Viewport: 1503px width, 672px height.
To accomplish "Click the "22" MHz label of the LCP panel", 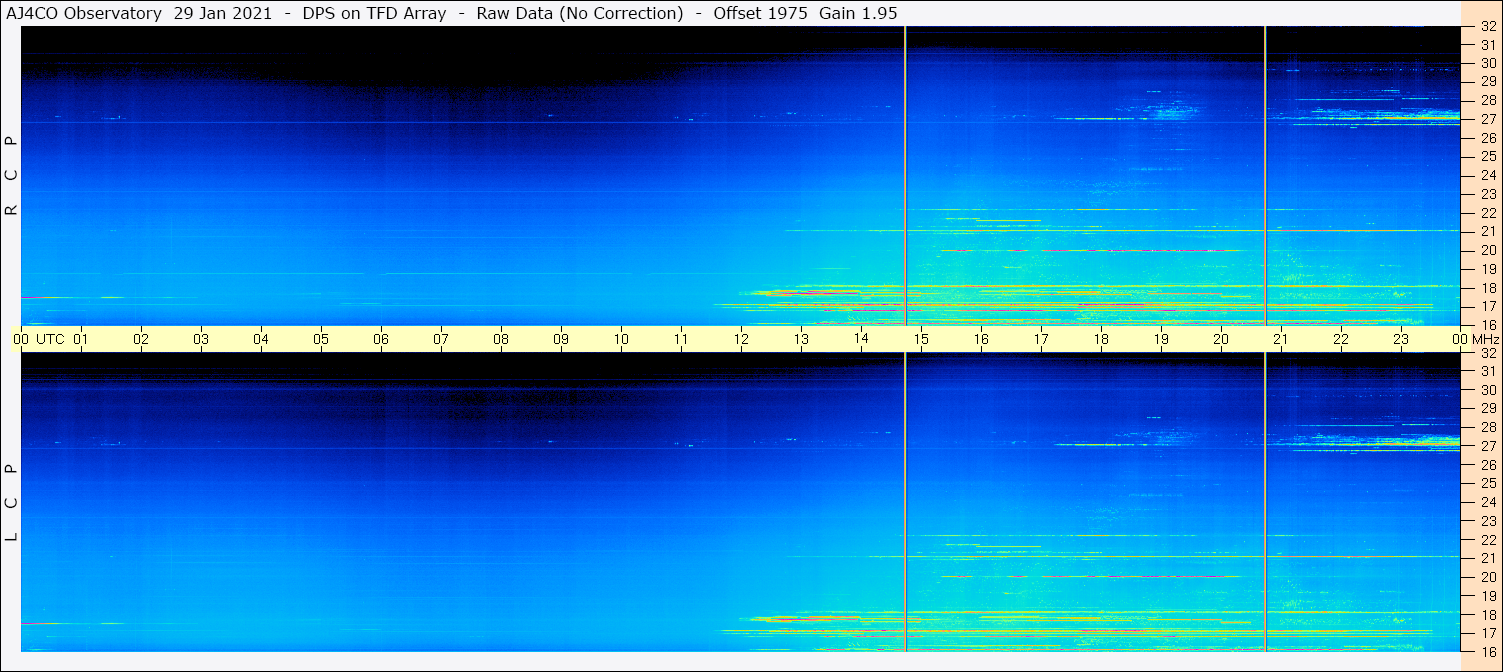I will [x=1488, y=539].
